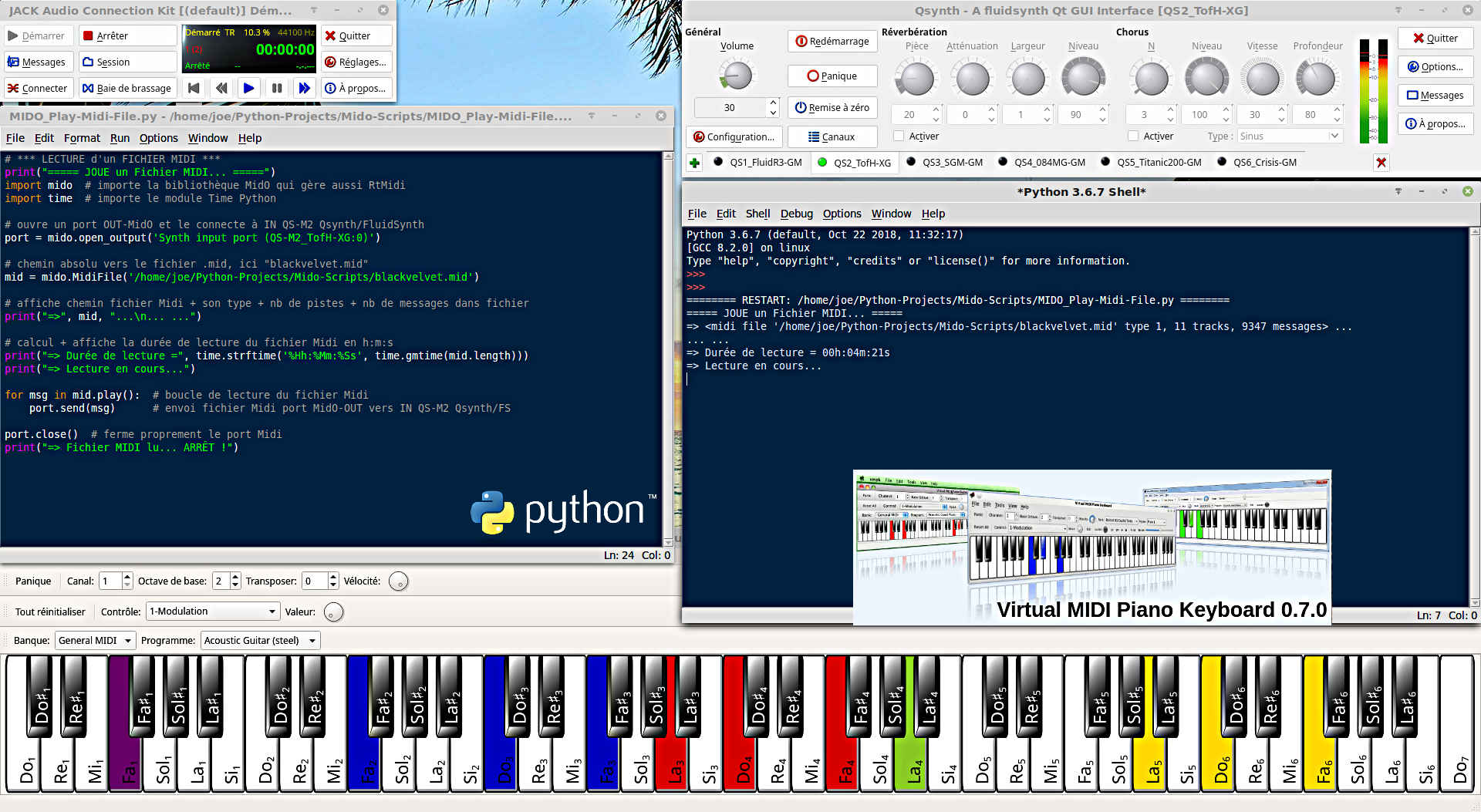Open Baie de brassage patchbay
The height and width of the screenshot is (812, 1481).
(128, 88)
